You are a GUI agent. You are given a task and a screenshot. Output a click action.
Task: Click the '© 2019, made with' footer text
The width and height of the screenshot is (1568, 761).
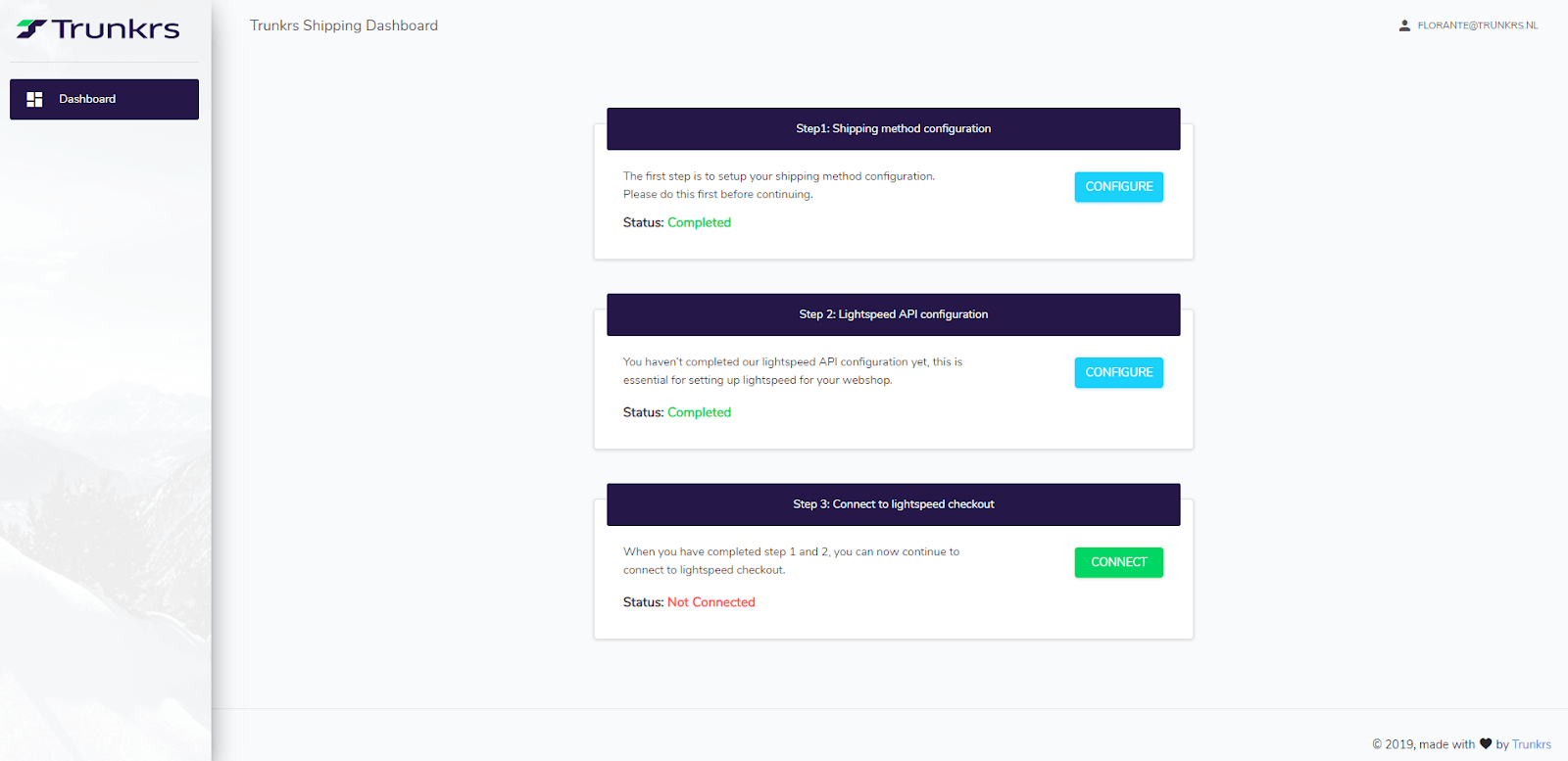click(1423, 744)
